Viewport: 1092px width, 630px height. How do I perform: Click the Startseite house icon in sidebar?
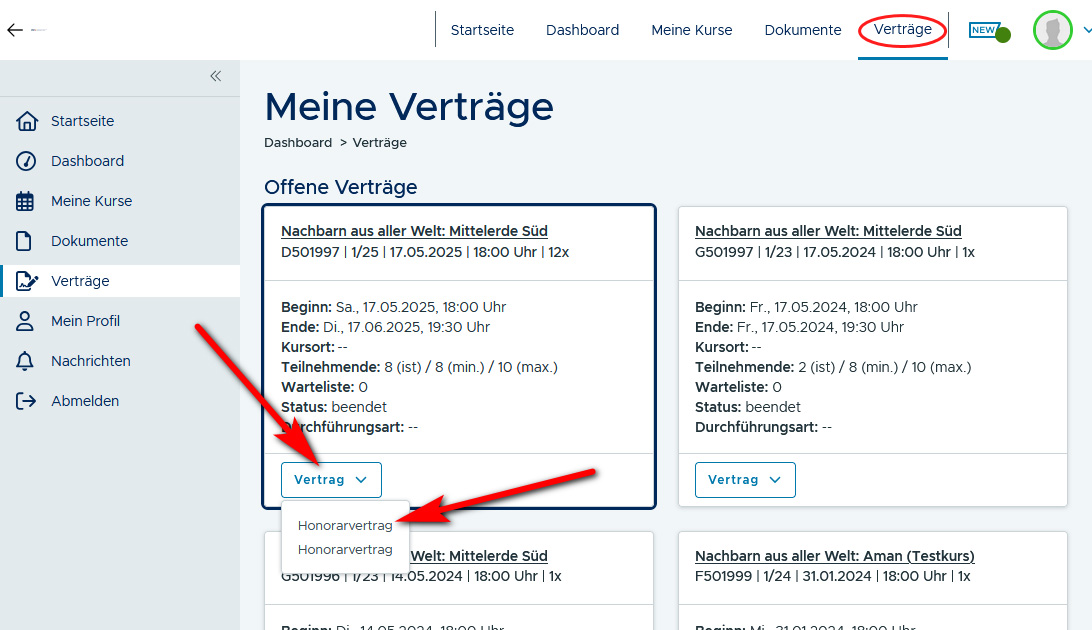coord(26,121)
